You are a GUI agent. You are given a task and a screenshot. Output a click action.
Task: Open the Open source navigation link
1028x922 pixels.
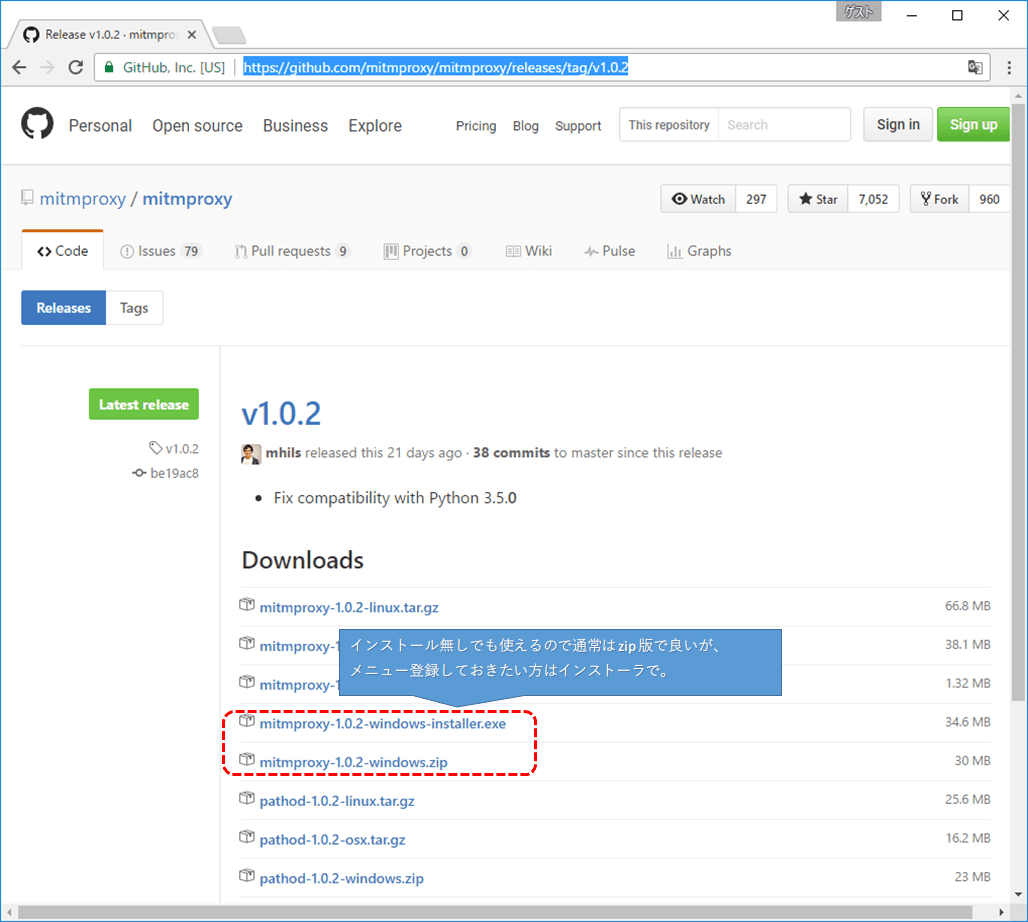197,125
